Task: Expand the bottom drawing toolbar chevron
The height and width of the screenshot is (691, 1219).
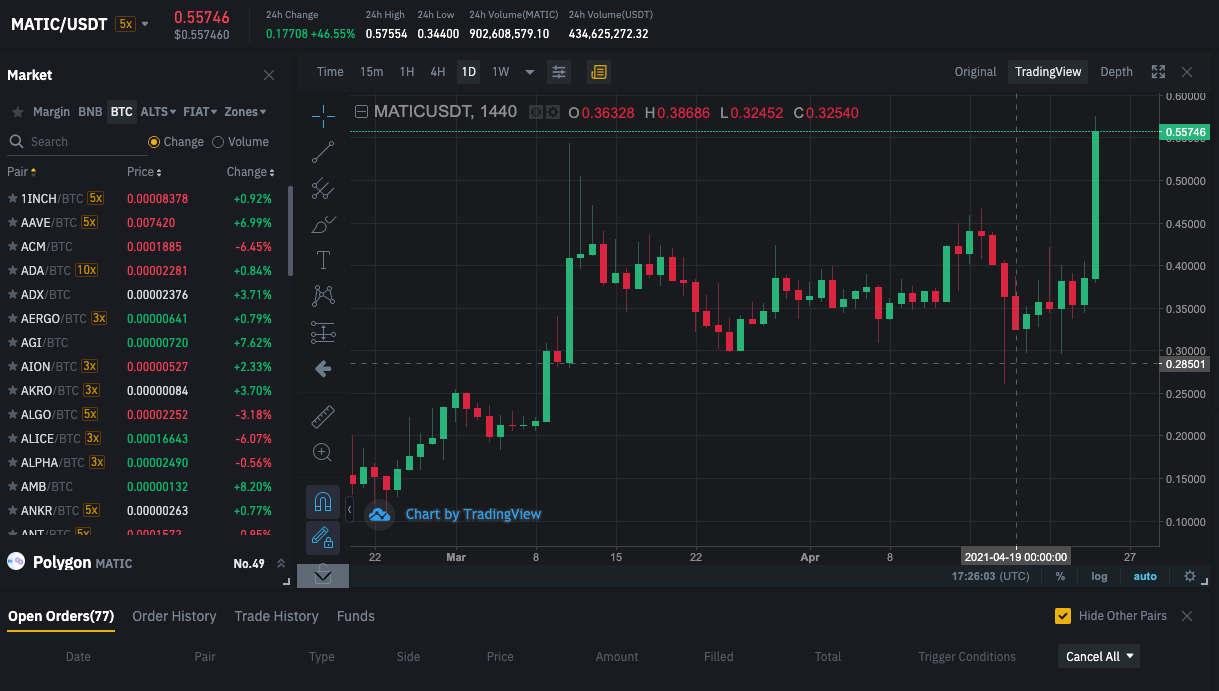Action: coord(323,576)
